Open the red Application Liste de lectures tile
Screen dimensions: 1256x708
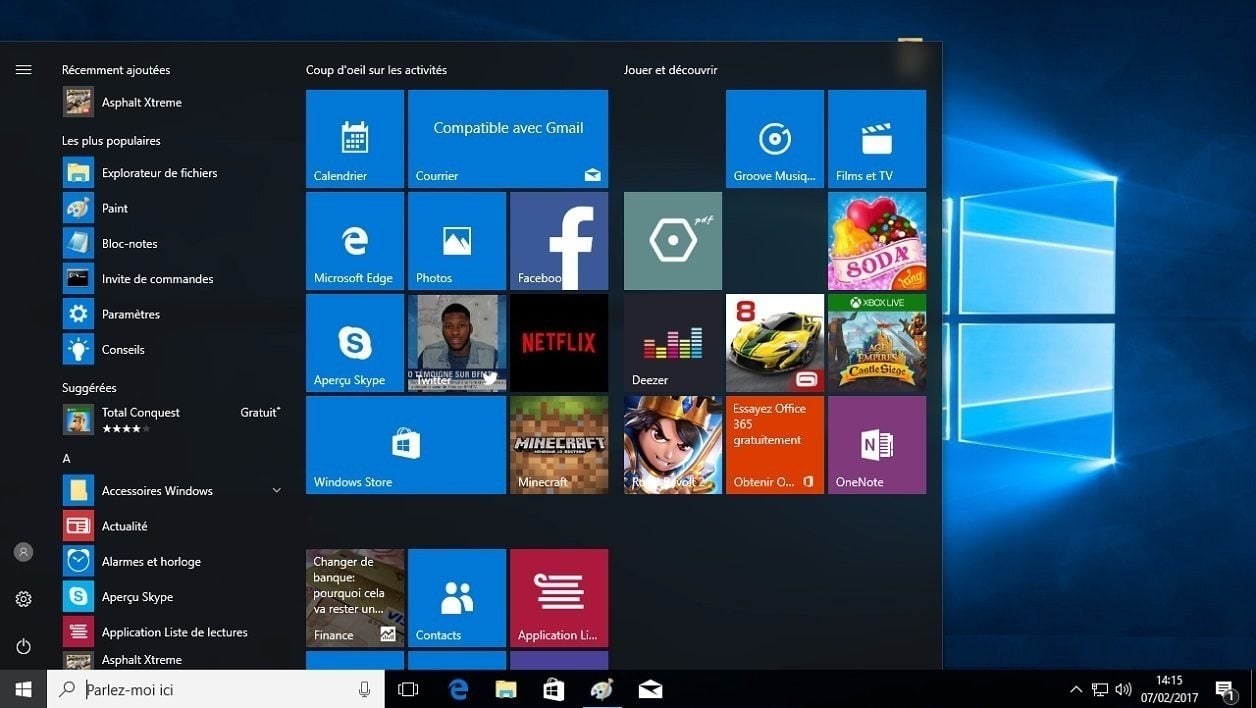[x=559, y=598]
